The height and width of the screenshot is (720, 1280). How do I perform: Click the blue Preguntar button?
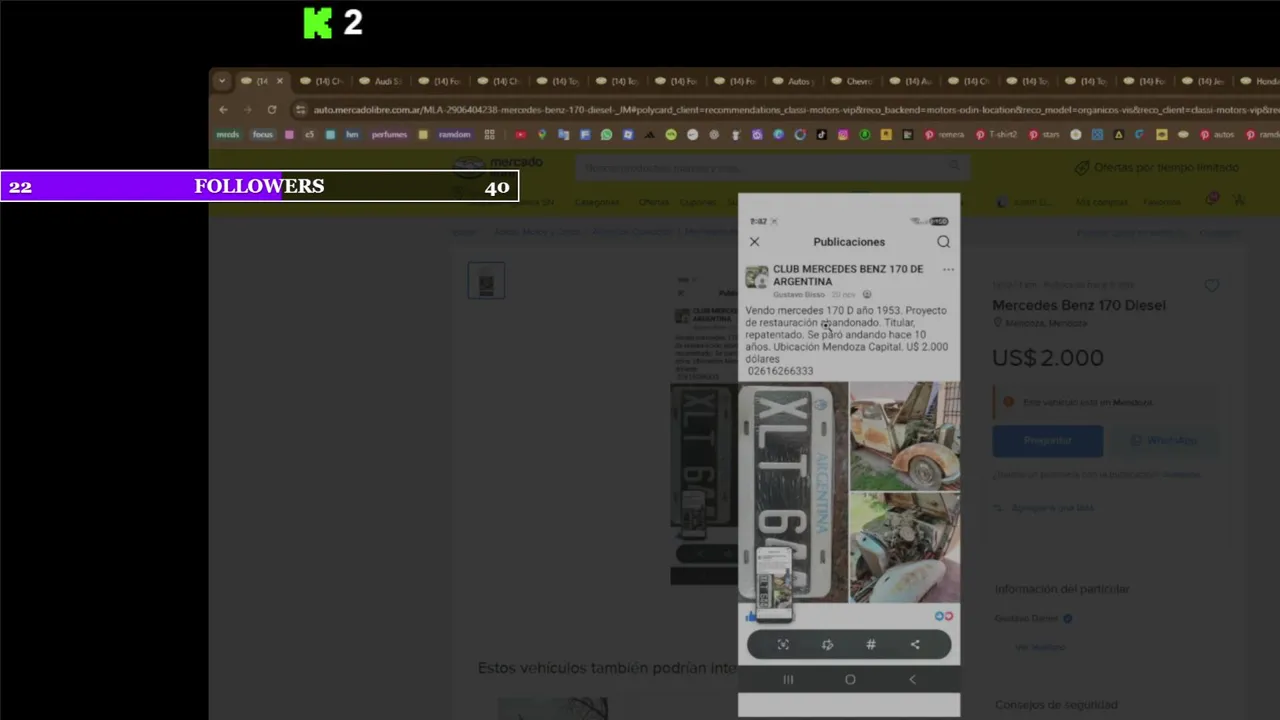[1048, 440]
